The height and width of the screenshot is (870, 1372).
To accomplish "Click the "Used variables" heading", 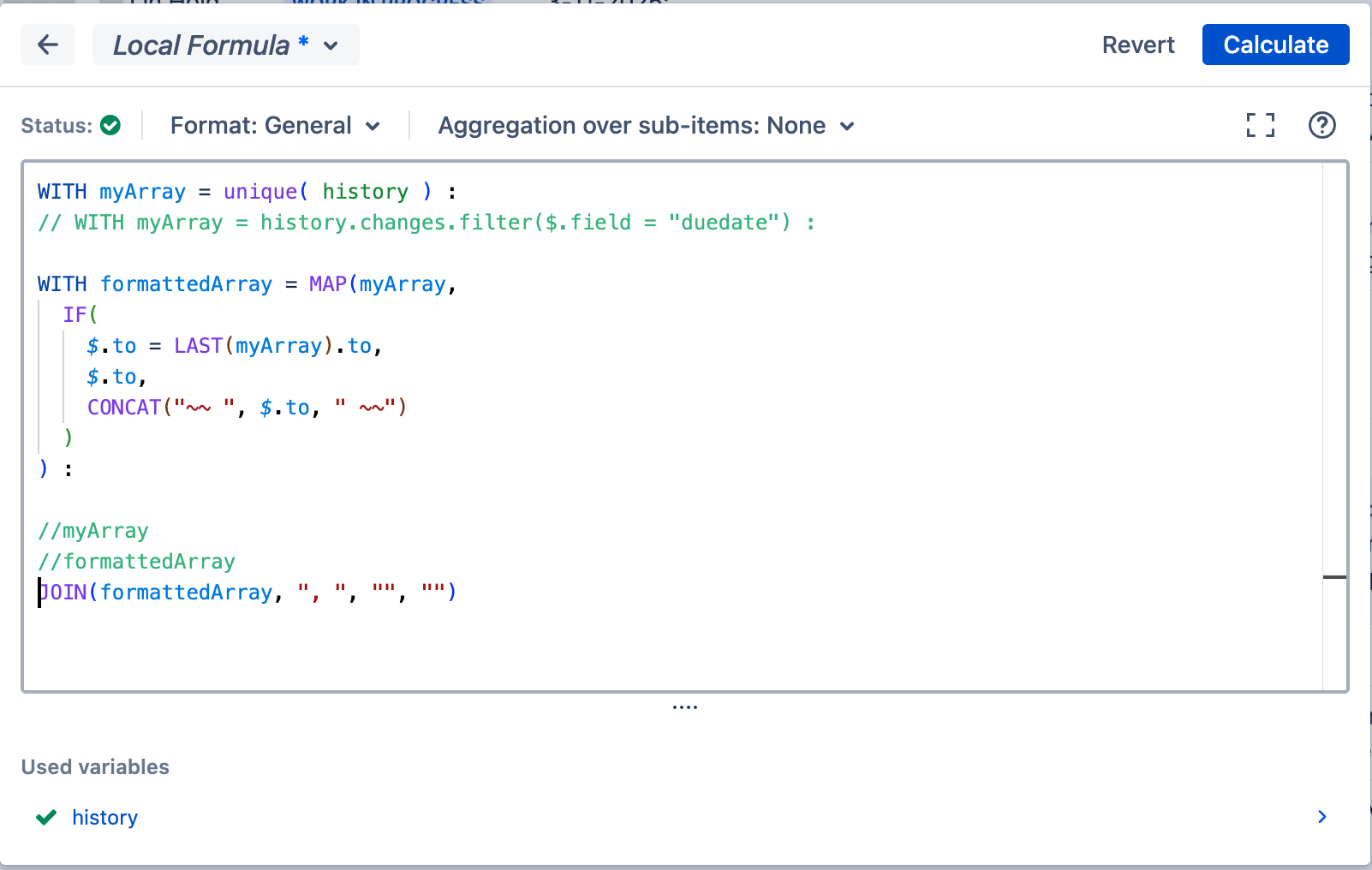I will 95,767.
